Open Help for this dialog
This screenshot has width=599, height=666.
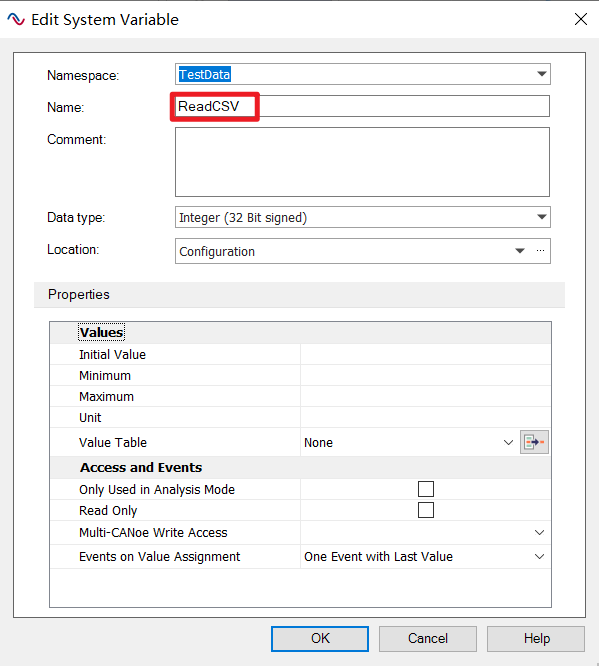(536, 638)
